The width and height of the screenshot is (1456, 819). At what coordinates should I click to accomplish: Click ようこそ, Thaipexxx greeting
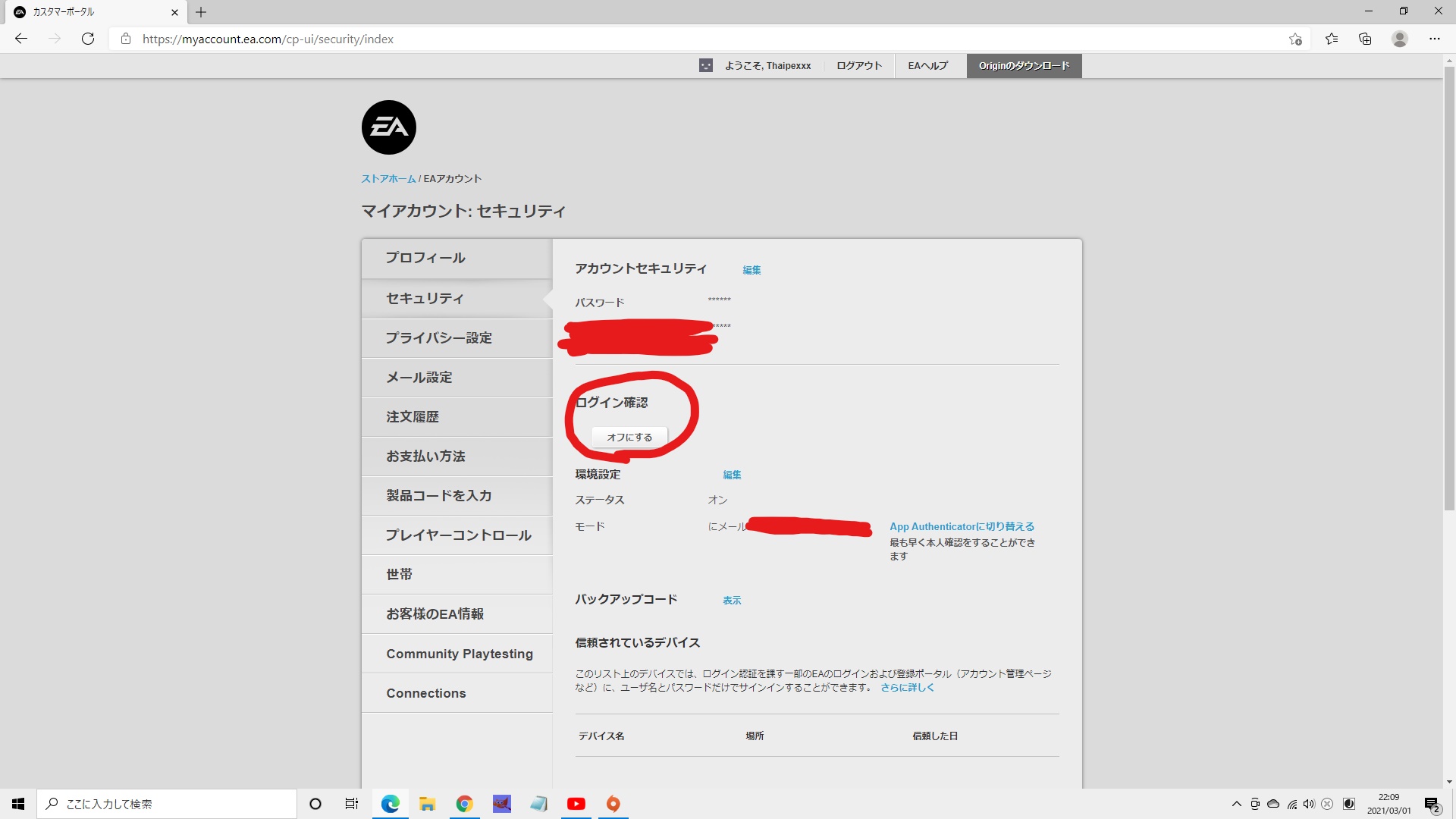coord(767,66)
